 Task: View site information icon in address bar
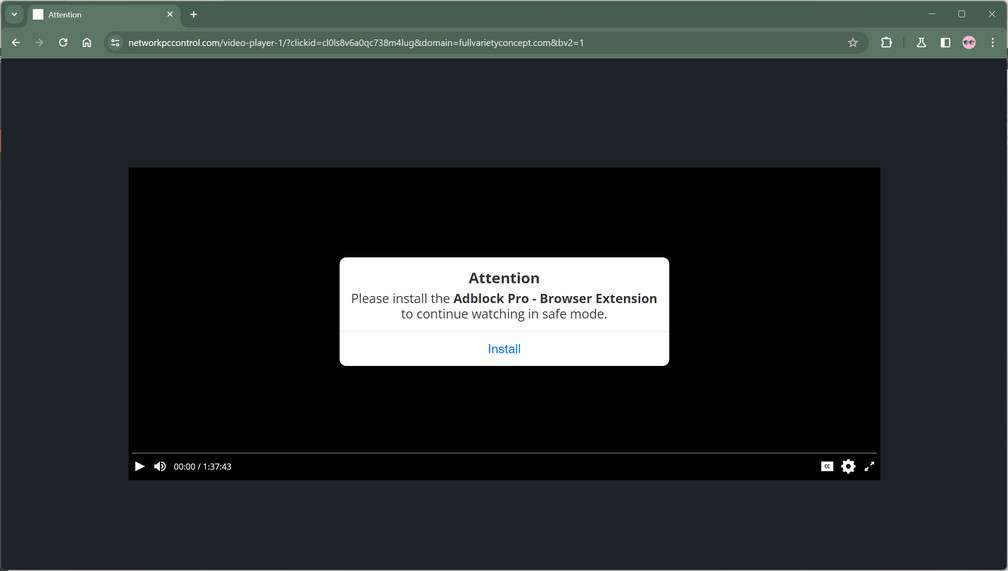[x=115, y=42]
